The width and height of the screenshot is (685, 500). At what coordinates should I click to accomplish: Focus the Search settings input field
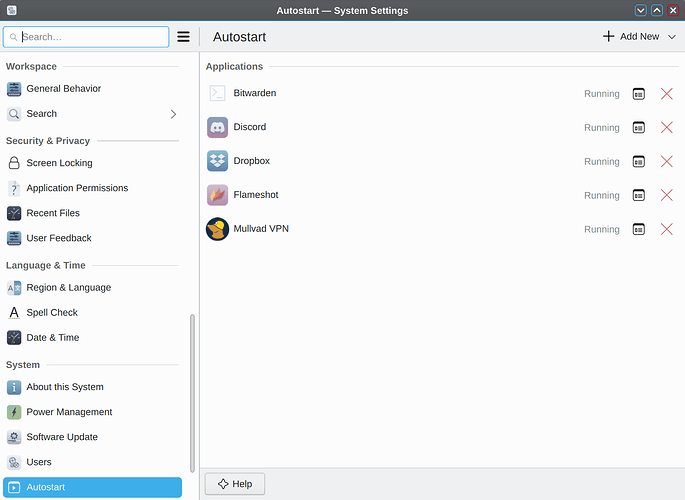pyautogui.click(x=86, y=37)
